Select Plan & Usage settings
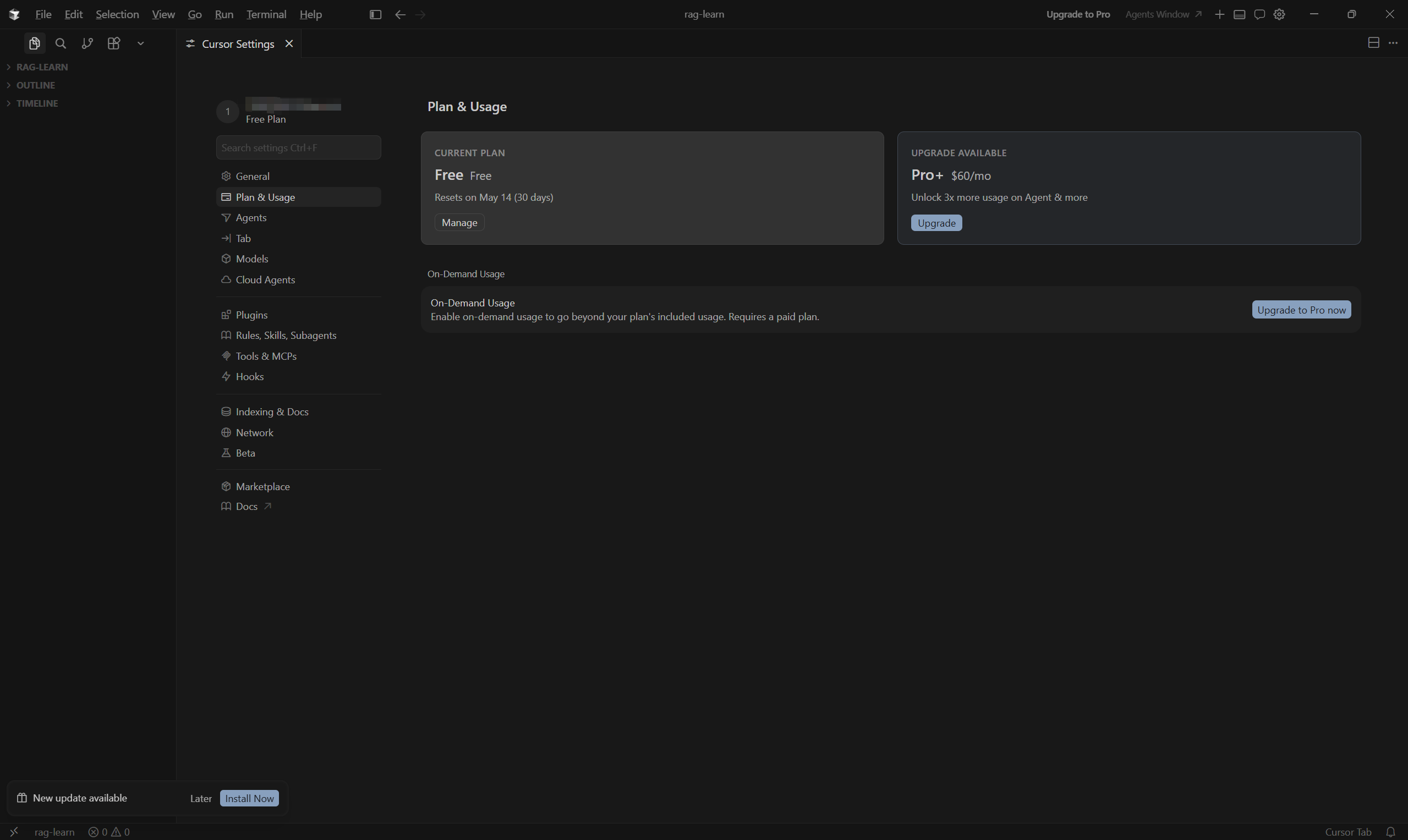Image resolution: width=1408 pixels, height=840 pixels. click(298, 197)
